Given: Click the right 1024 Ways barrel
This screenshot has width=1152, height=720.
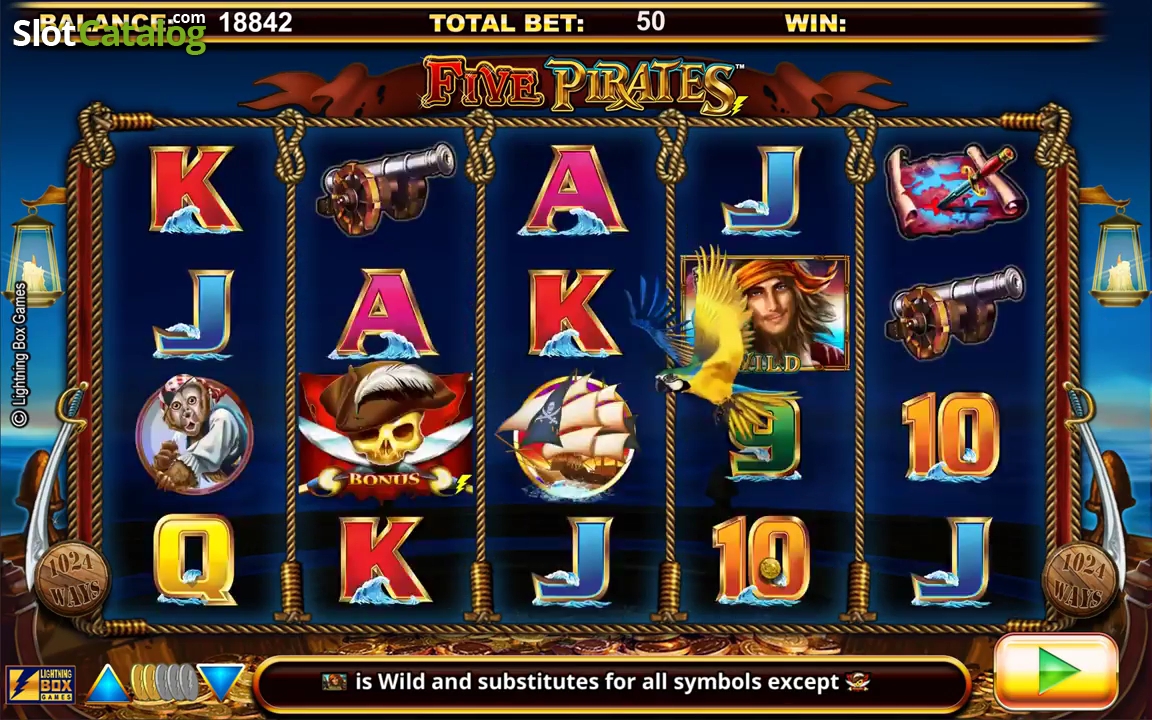Looking at the screenshot, I should (1080, 579).
